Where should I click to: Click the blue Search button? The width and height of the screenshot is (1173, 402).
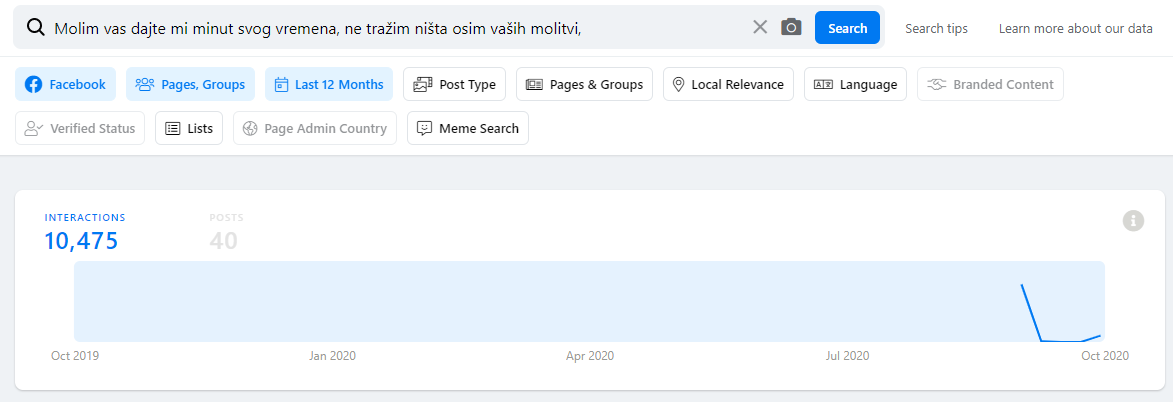click(848, 28)
